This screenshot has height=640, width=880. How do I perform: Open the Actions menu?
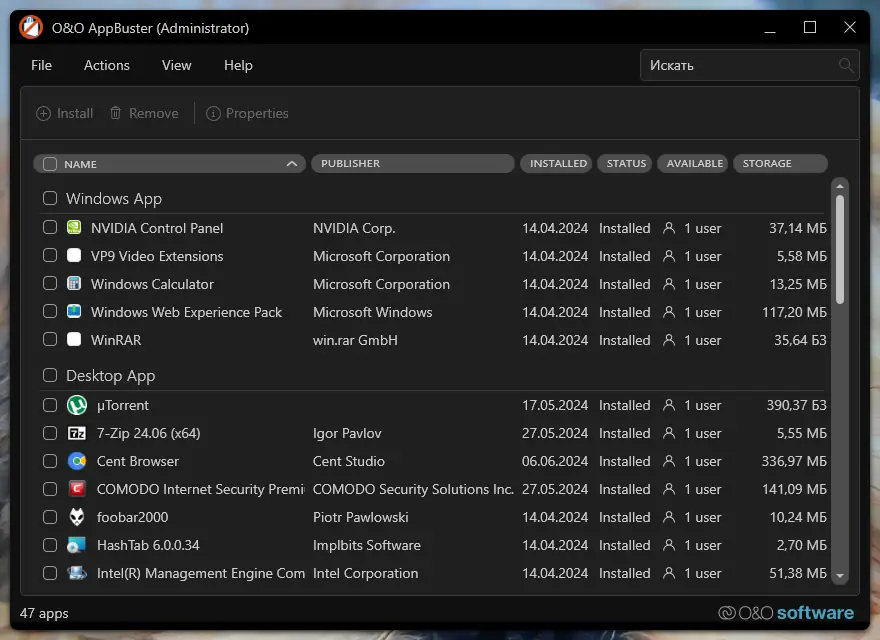pos(107,65)
